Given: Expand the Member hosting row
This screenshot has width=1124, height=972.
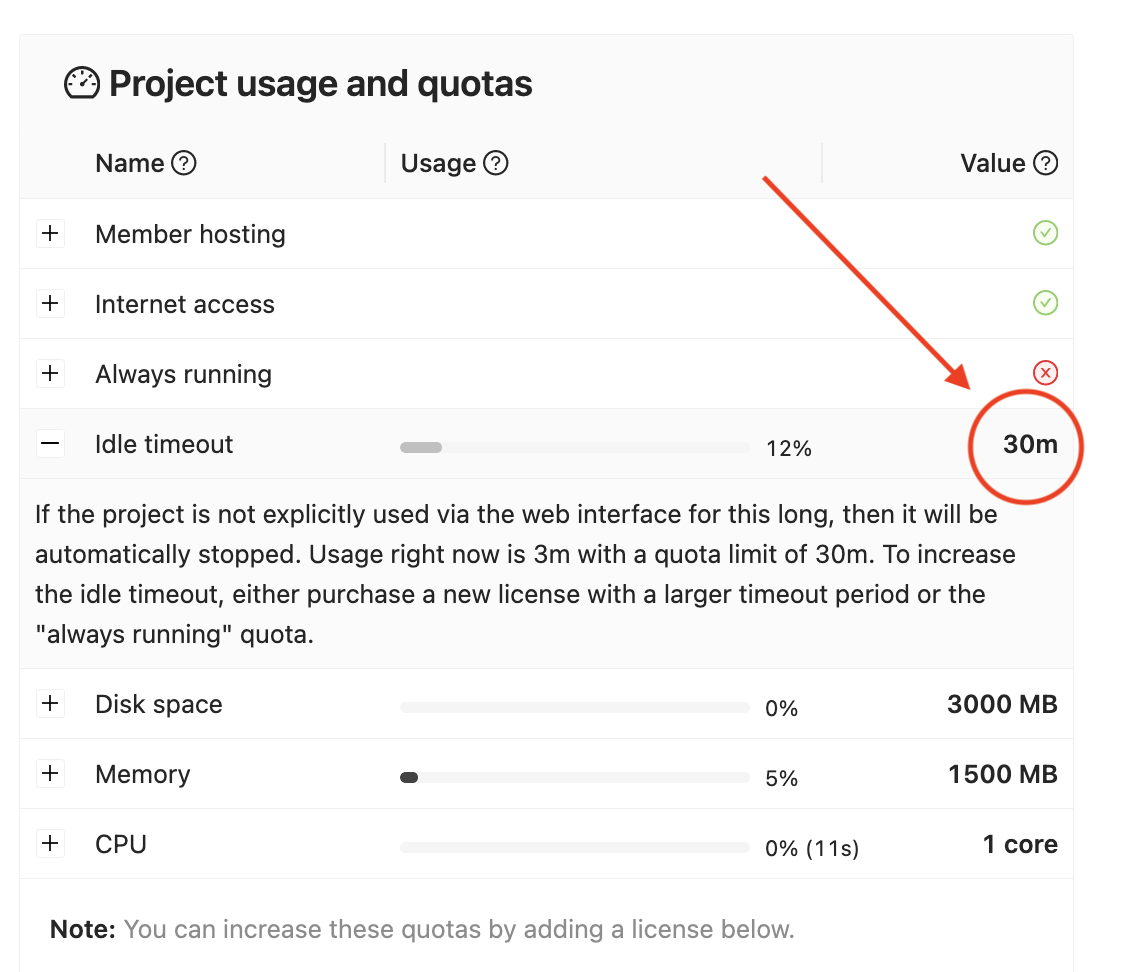Looking at the screenshot, I should (50, 234).
